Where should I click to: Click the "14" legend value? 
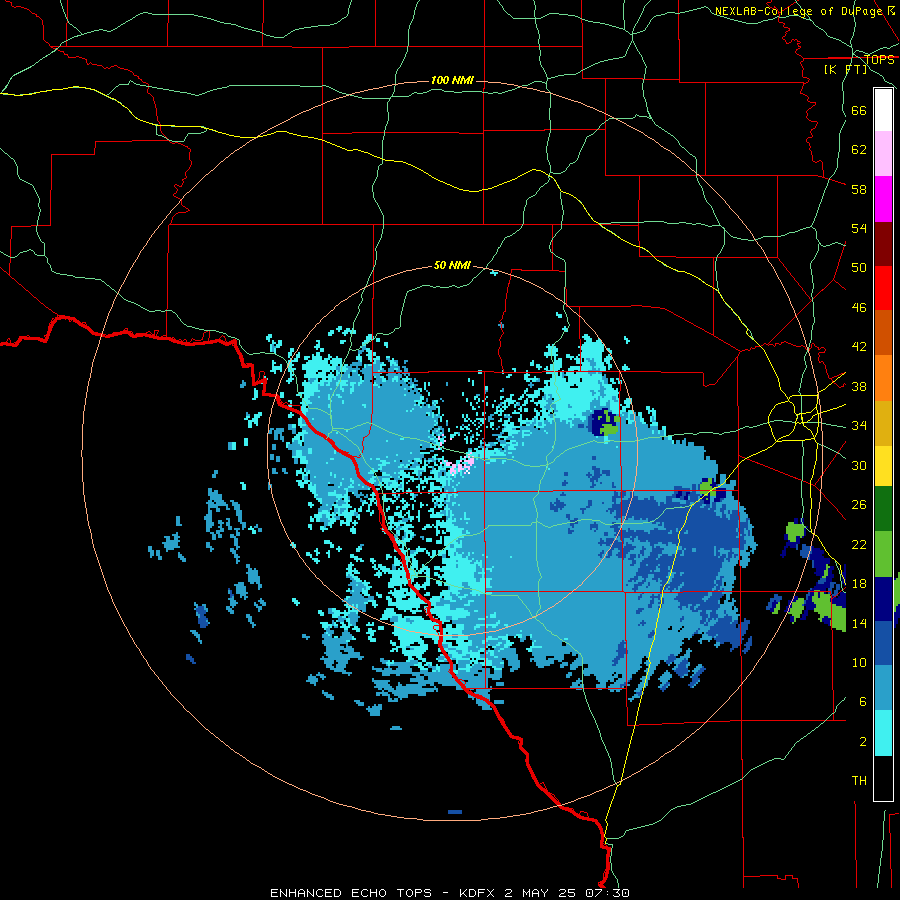click(859, 623)
